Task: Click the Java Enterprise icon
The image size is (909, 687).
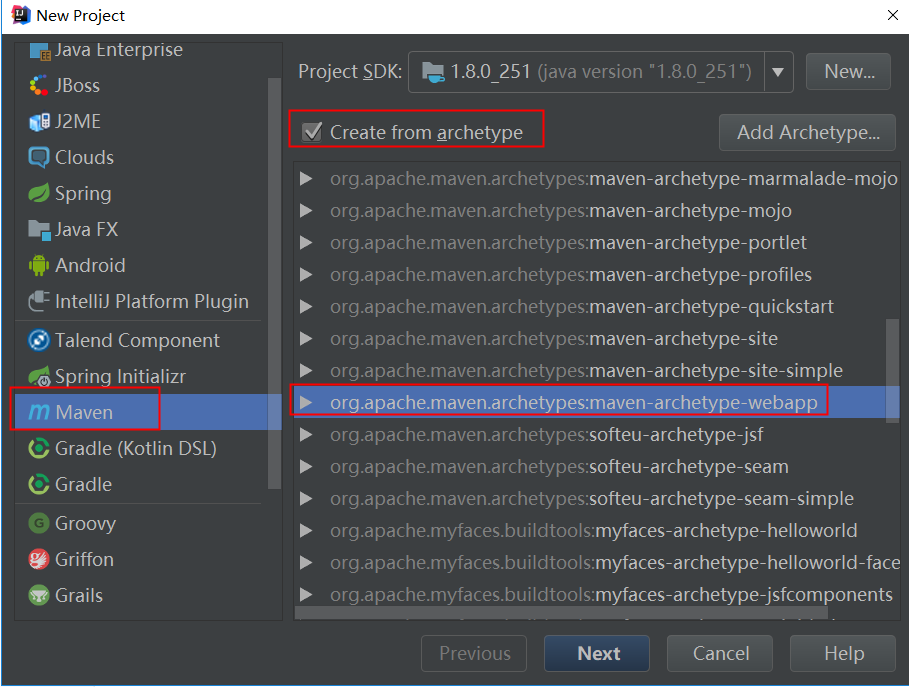Action: [39, 51]
